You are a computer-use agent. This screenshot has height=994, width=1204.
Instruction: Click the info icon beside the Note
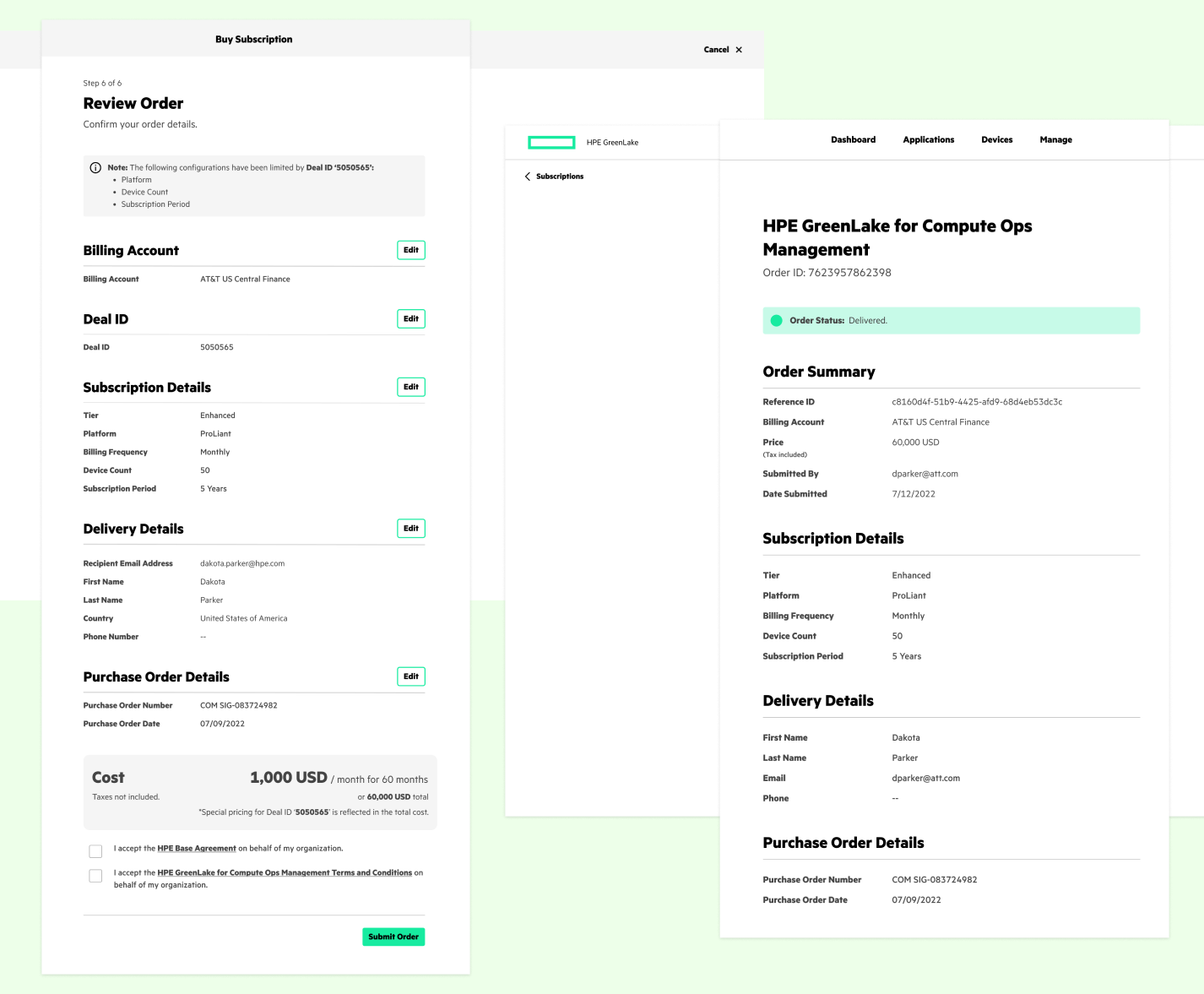[95, 167]
